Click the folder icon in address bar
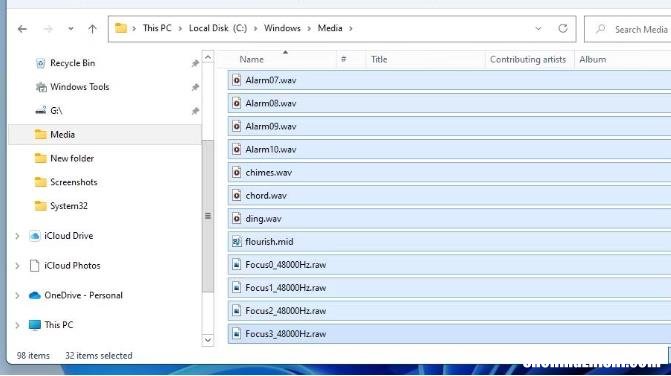The height and width of the screenshot is (376, 671). (121, 28)
